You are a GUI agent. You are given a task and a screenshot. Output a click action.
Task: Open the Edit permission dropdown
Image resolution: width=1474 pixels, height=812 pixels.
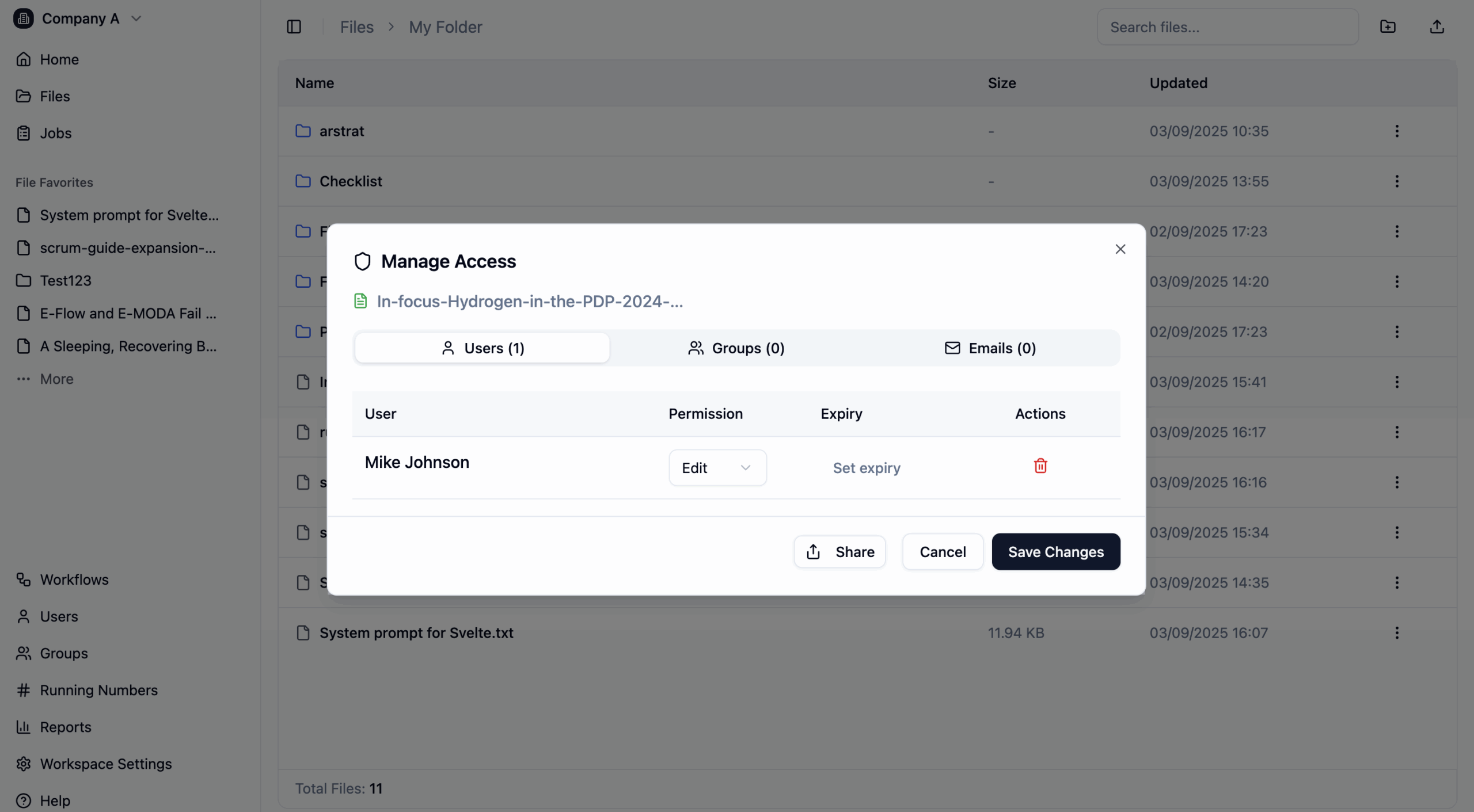pyautogui.click(x=717, y=468)
